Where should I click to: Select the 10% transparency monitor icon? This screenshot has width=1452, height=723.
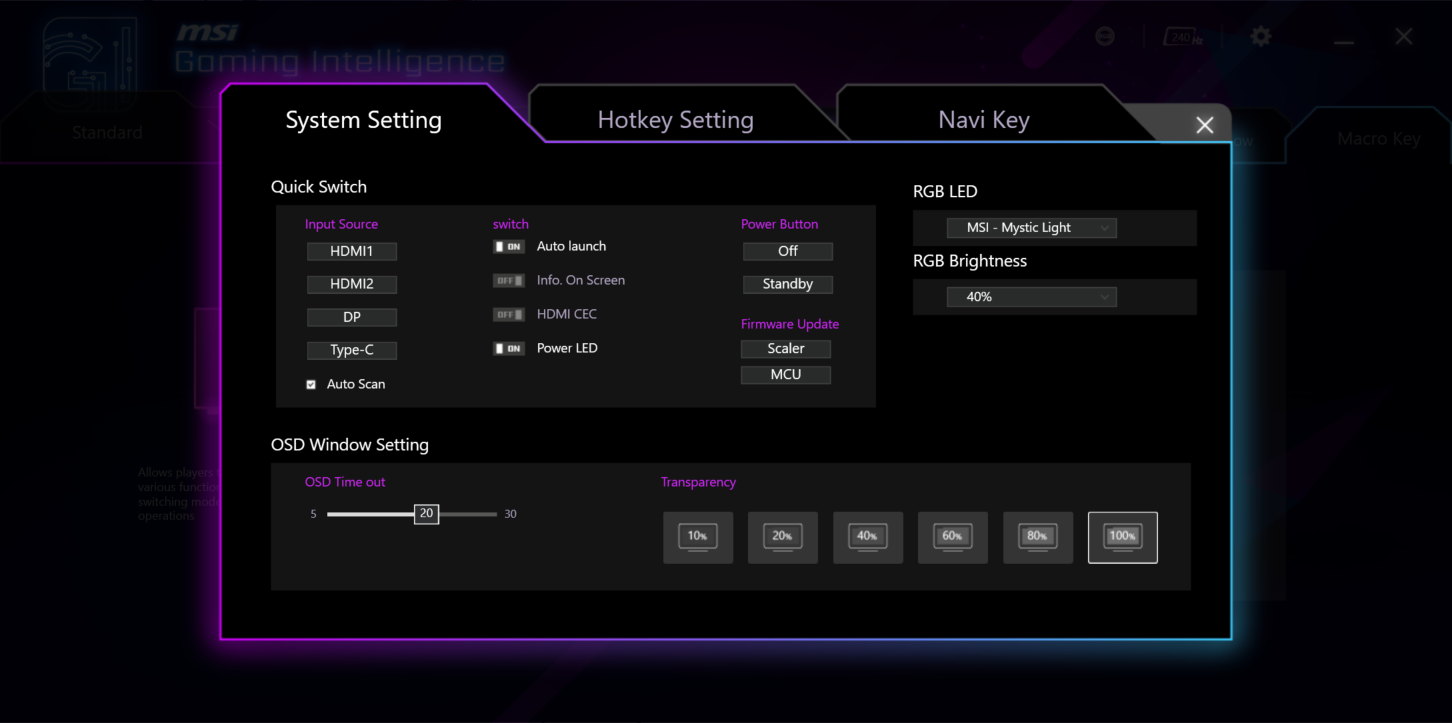[697, 537]
